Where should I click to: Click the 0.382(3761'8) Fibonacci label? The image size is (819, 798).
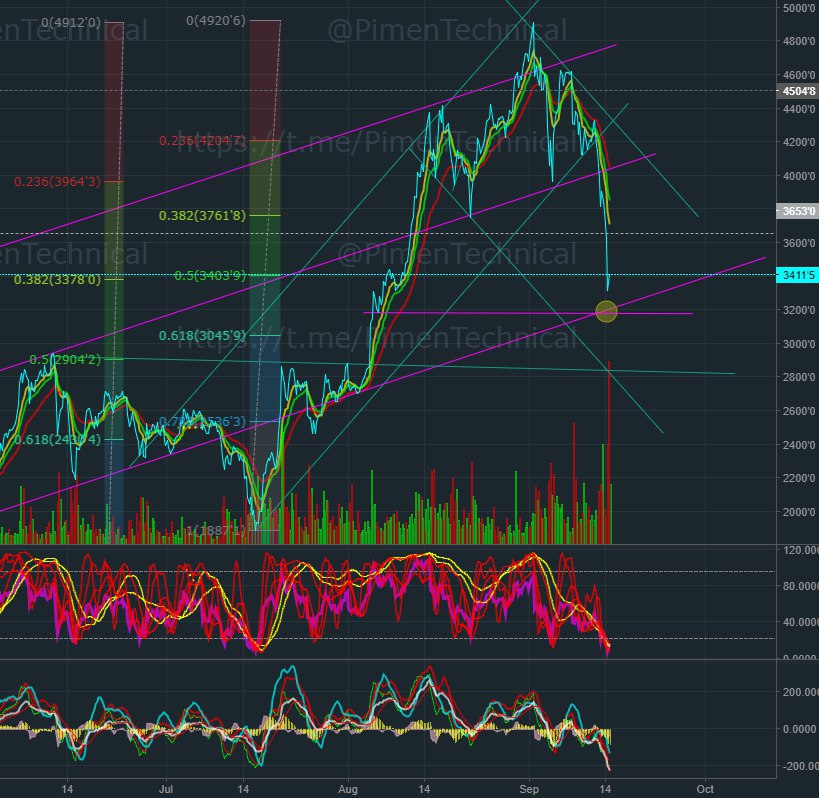coord(202,215)
